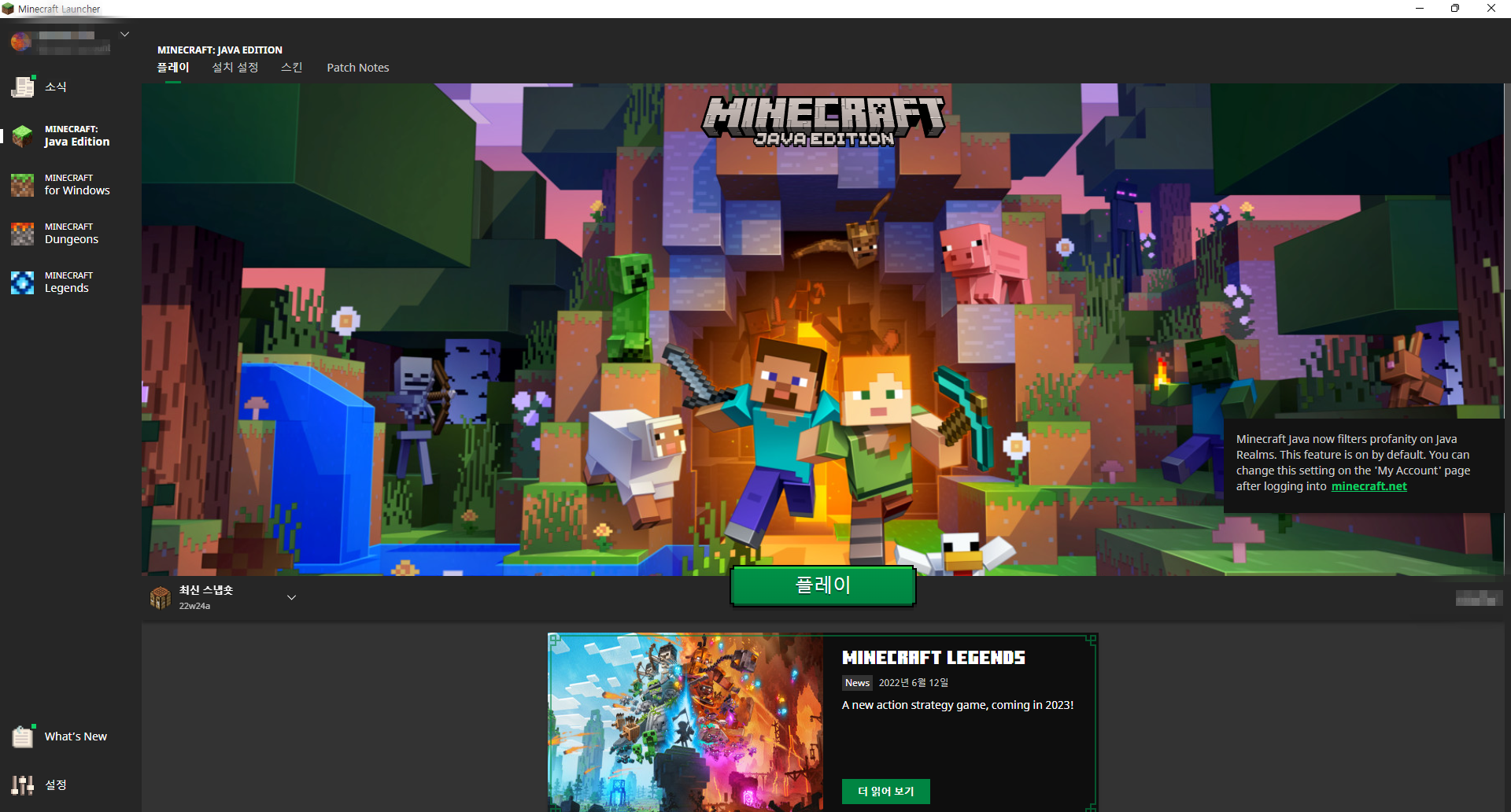Click the crafting table installation icon
Viewport: 1511px width, 812px height.
(161, 598)
